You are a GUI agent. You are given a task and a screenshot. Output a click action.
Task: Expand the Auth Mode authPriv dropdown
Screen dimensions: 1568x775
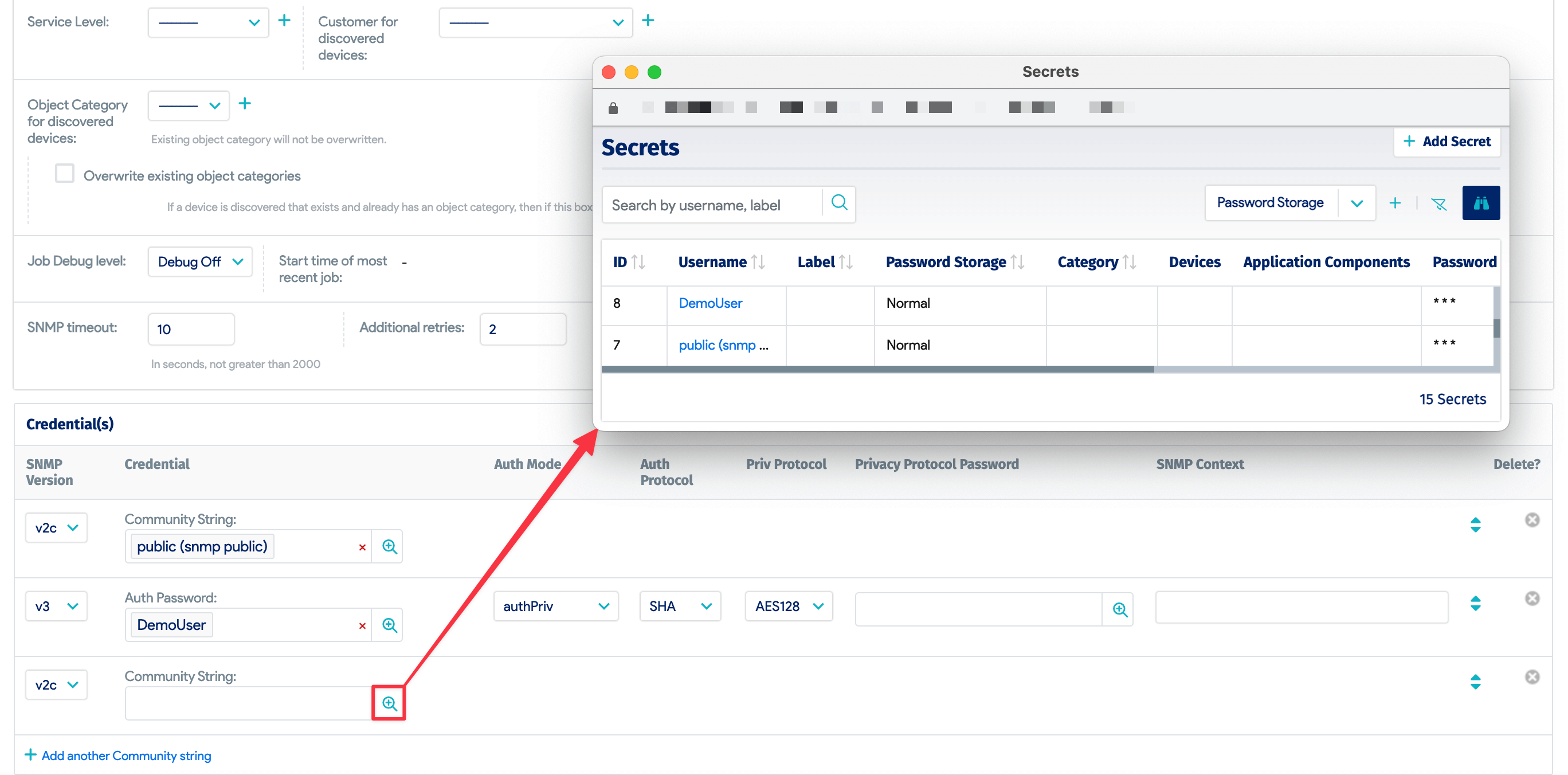(555, 606)
